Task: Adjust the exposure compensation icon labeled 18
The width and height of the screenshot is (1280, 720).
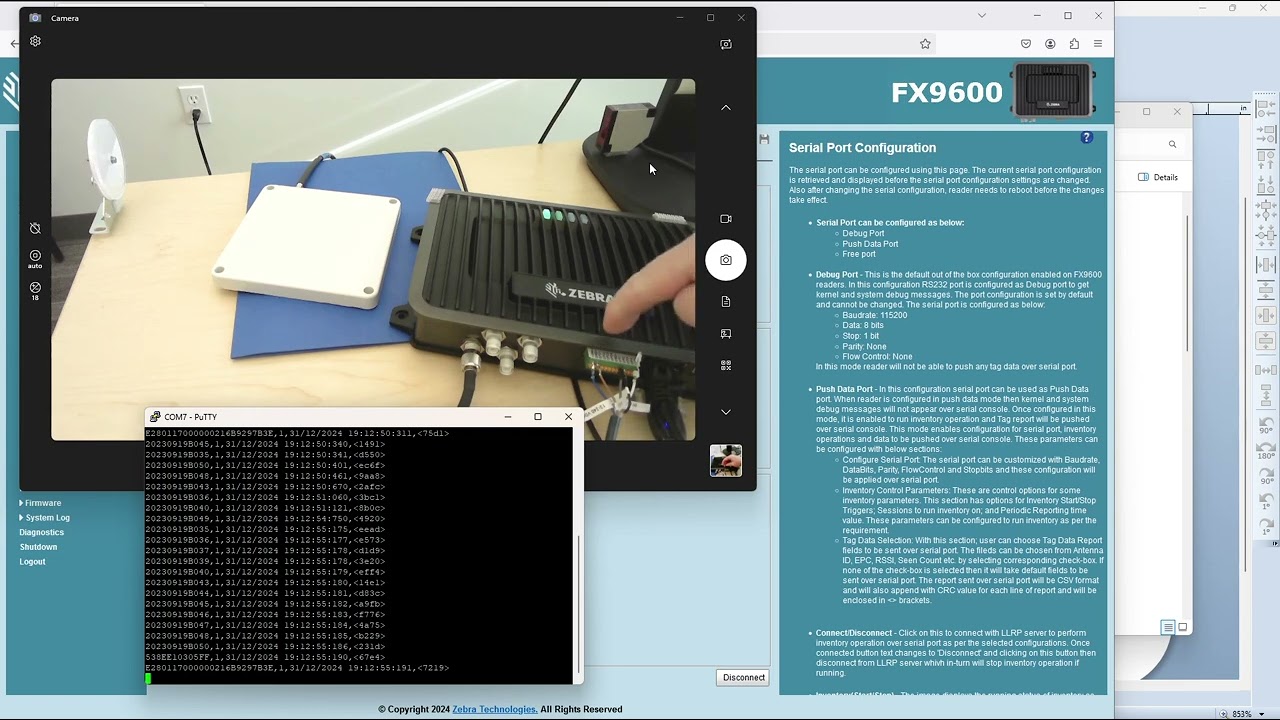Action: pyautogui.click(x=35, y=291)
